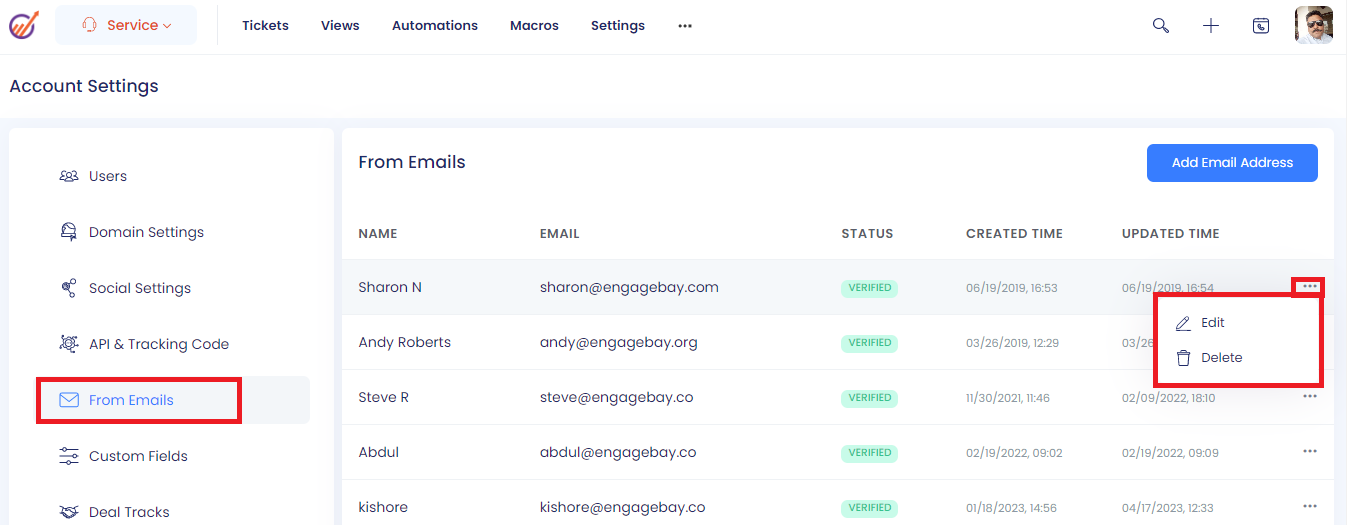Viewport: 1350px width, 525px height.
Task: Click the EMAIL column header
Action: 560,234
